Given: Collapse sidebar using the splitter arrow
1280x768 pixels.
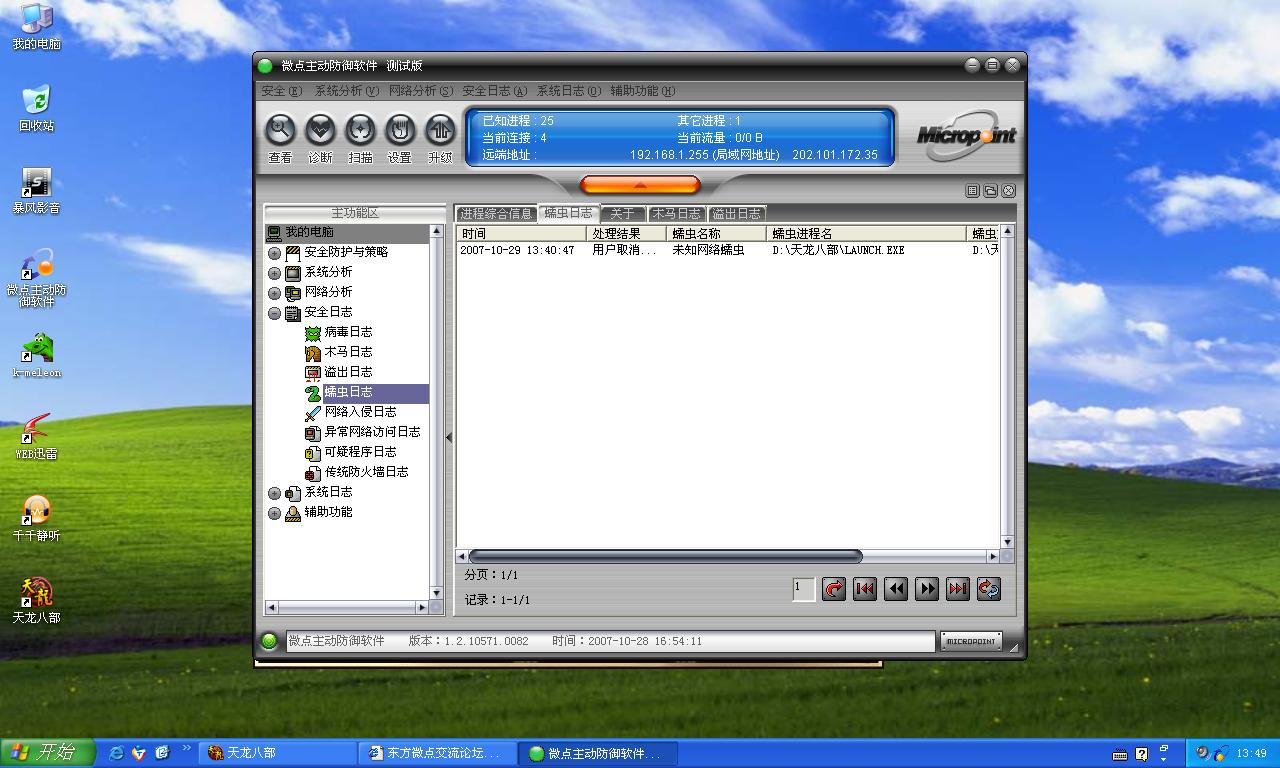Looking at the screenshot, I should pos(449,437).
